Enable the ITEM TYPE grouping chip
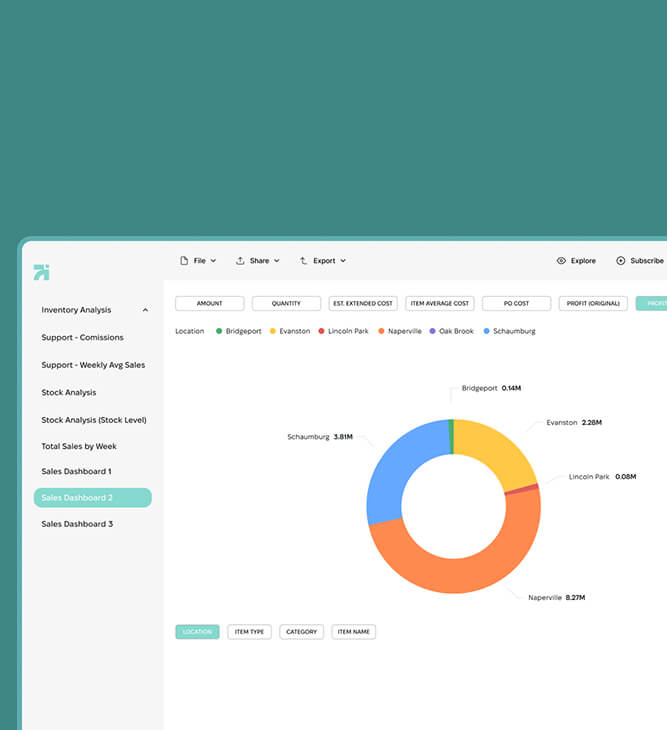Screen dimensions: 667x730 [x=249, y=632]
